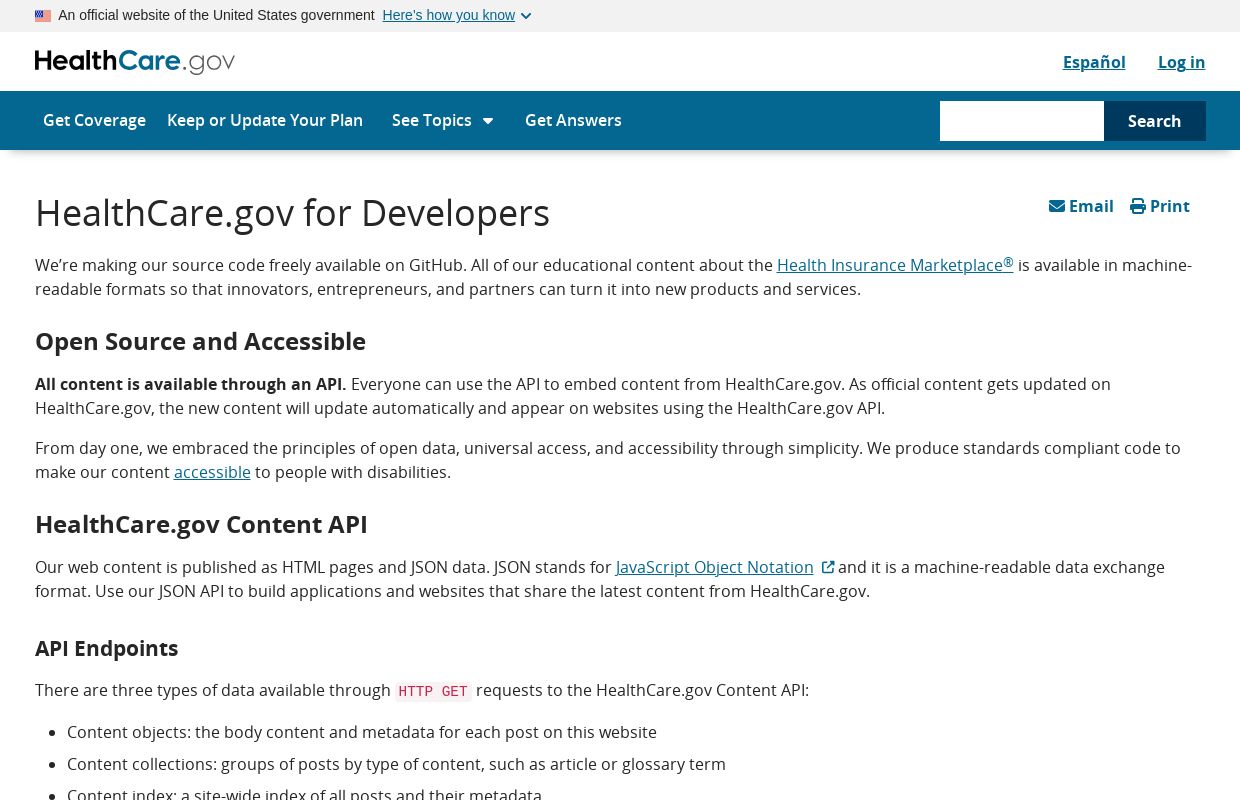The height and width of the screenshot is (800, 1240).
Task: Open JavaScript Object Notation link
Action: 715,567
